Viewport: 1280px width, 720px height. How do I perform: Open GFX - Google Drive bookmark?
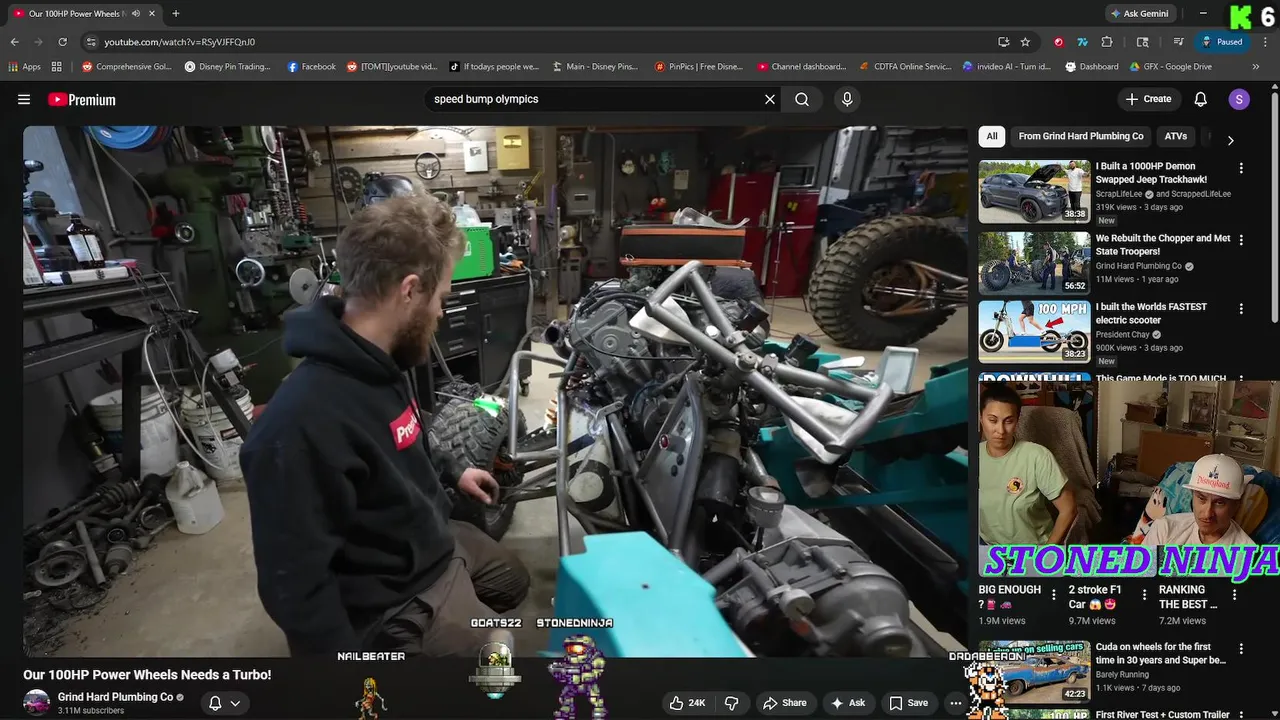(1170, 67)
